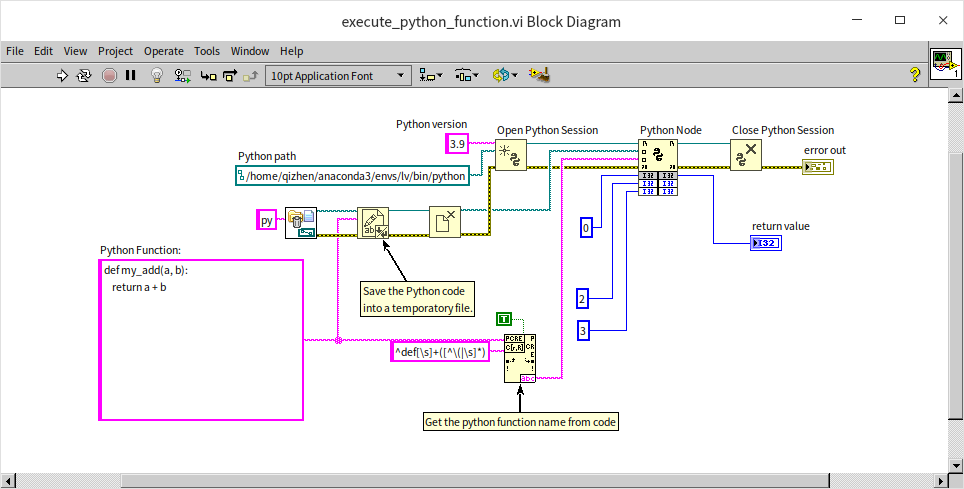964x489 pixels.
Task: Open the 10pt Application Font dropdown
Action: click(338, 75)
